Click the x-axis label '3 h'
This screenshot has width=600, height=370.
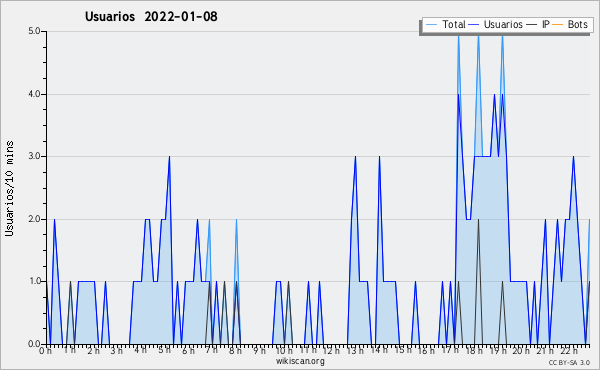coord(117,350)
